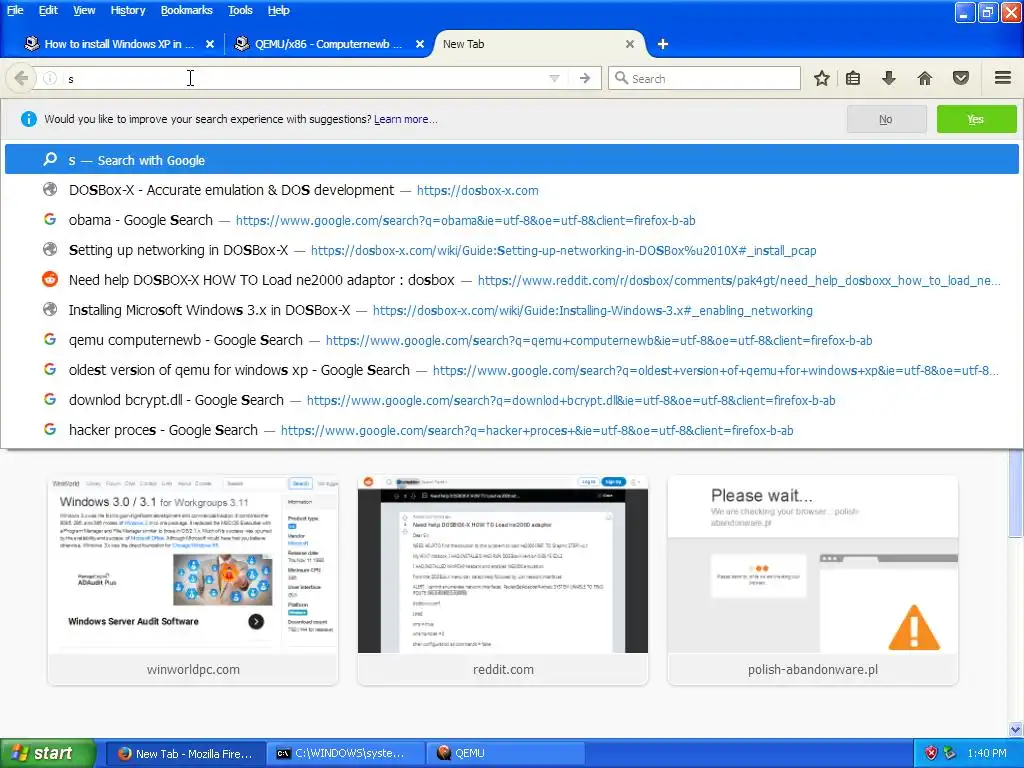Select 'obama - Google Search' suggestion
This screenshot has width=1024, height=768.
click(511, 220)
